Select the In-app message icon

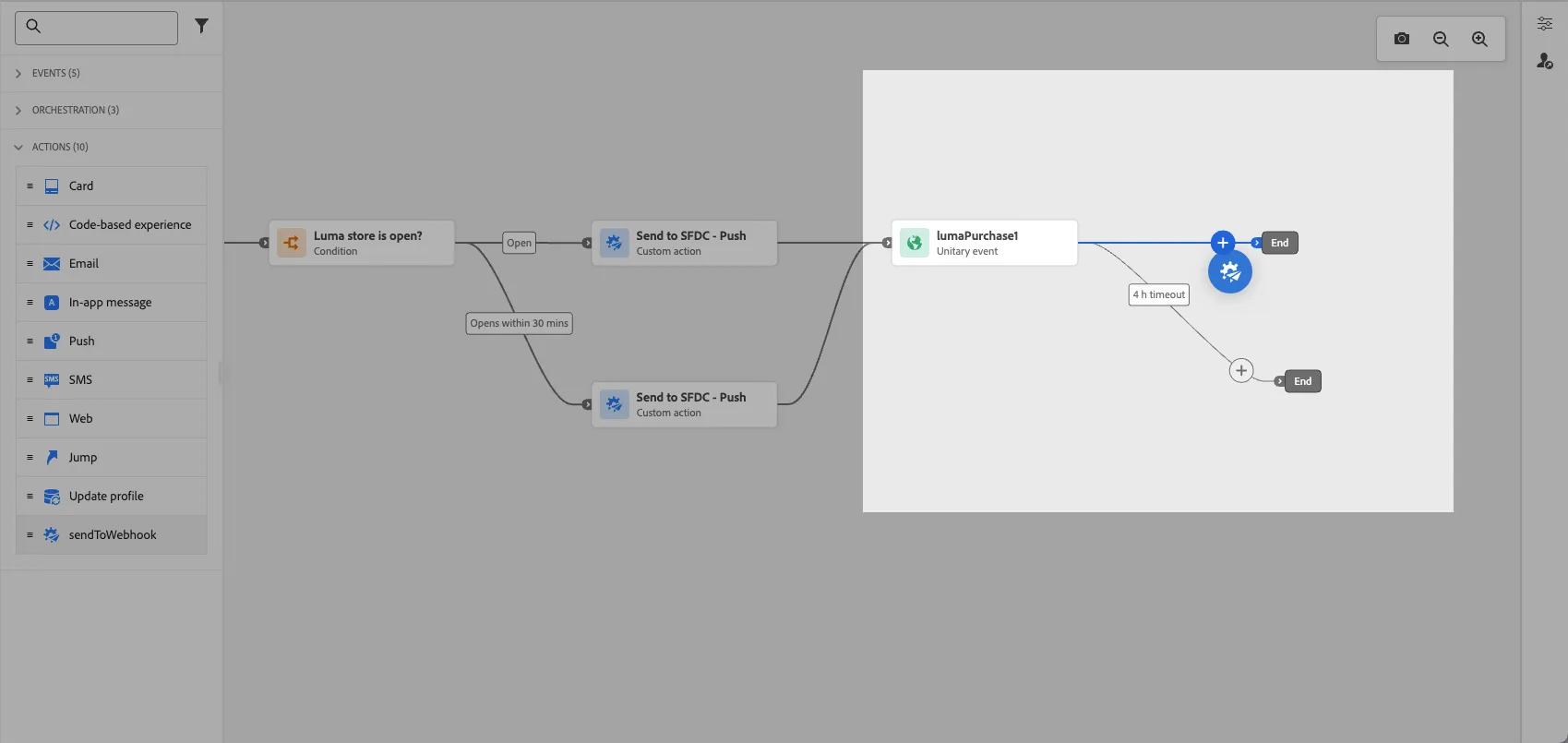tap(52, 303)
